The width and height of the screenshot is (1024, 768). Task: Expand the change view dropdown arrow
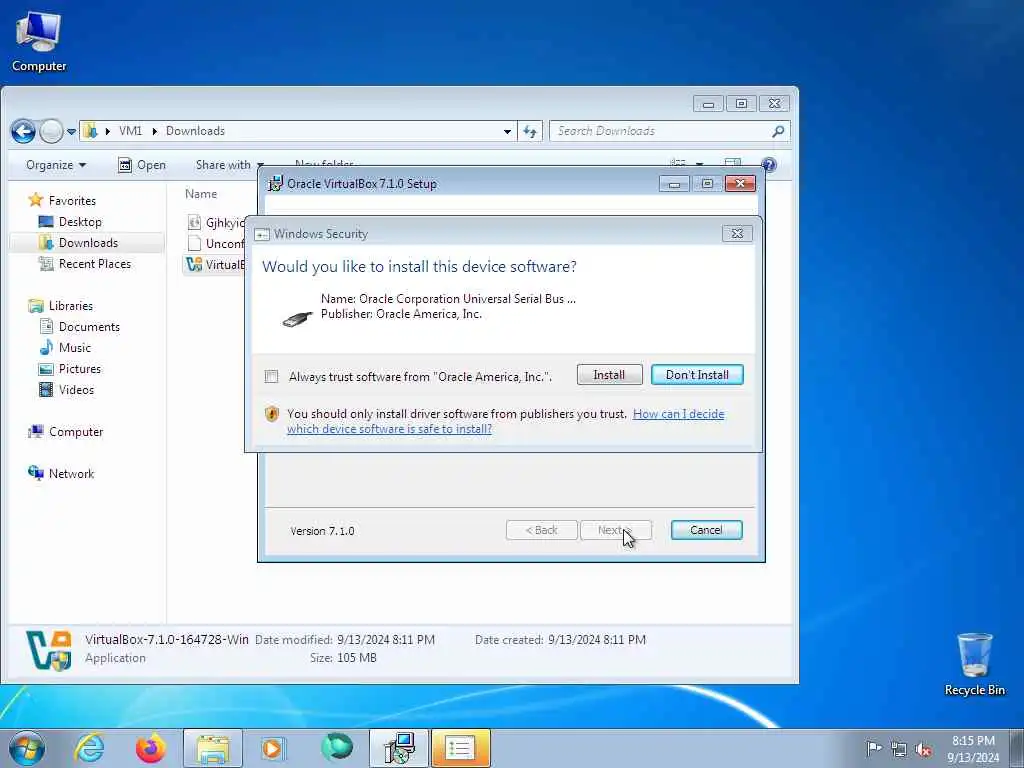click(x=699, y=164)
